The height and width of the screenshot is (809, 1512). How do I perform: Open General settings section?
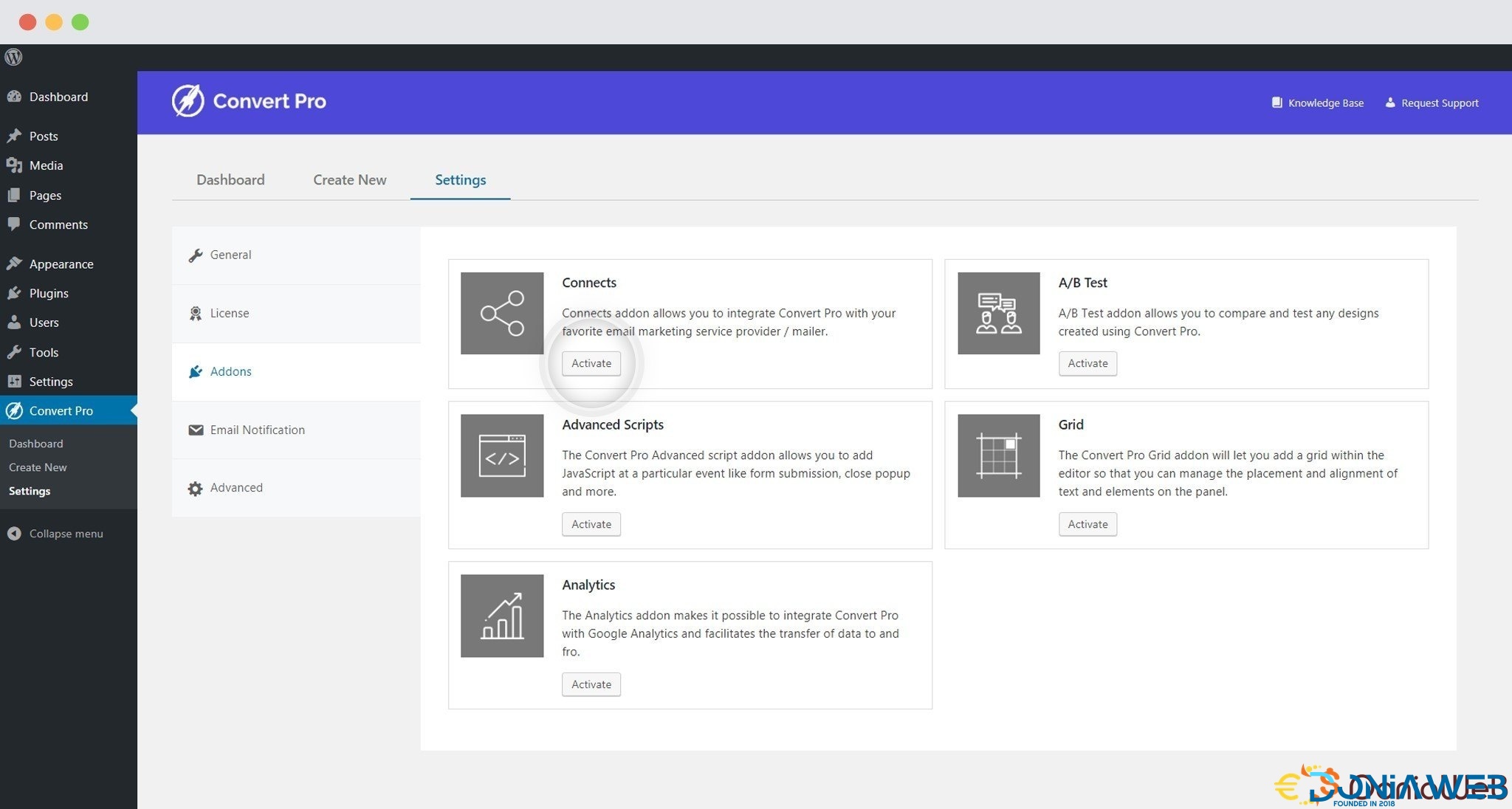[x=296, y=255]
